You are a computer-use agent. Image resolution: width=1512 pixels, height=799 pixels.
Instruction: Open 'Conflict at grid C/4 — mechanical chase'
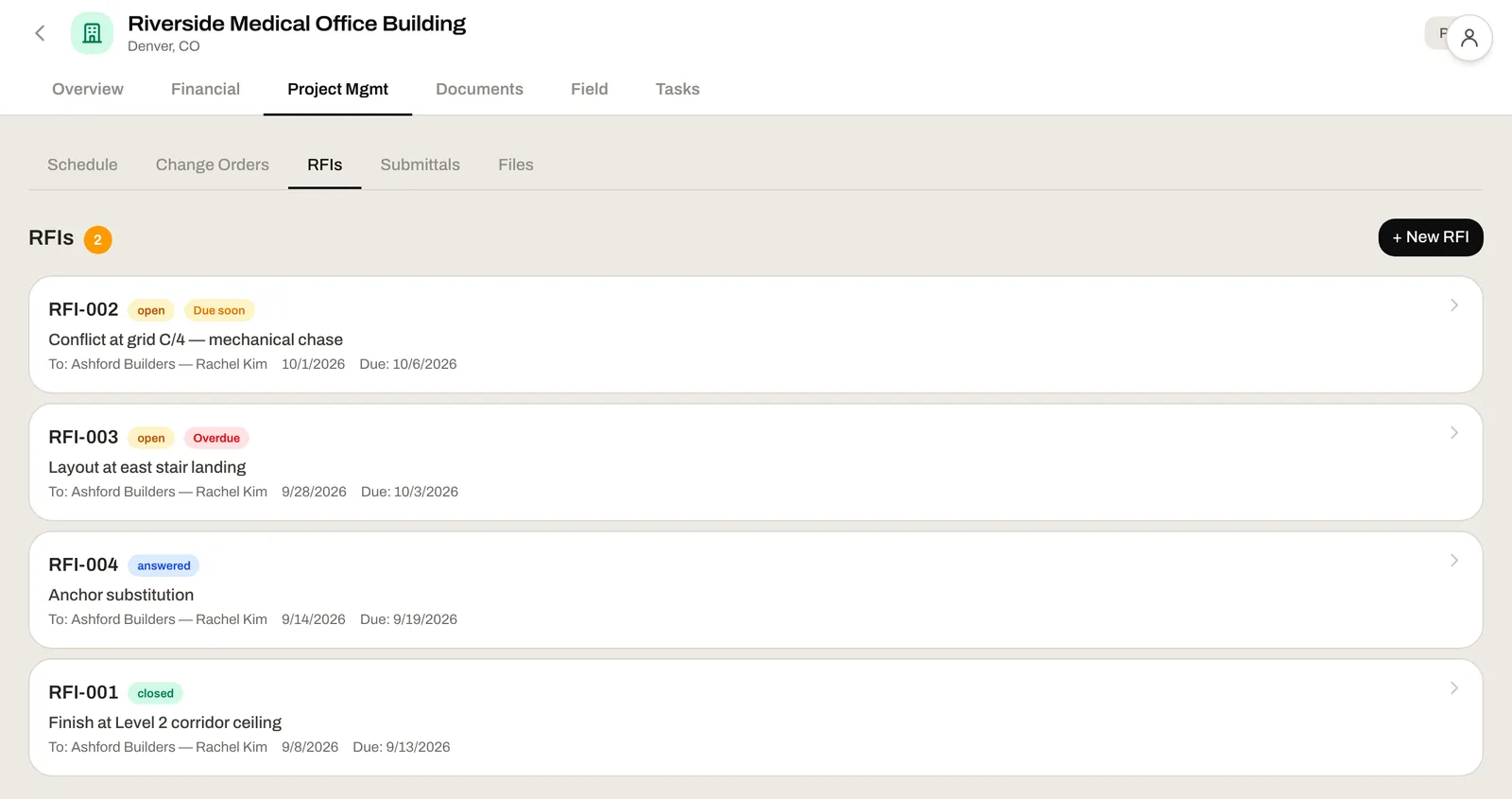(196, 339)
